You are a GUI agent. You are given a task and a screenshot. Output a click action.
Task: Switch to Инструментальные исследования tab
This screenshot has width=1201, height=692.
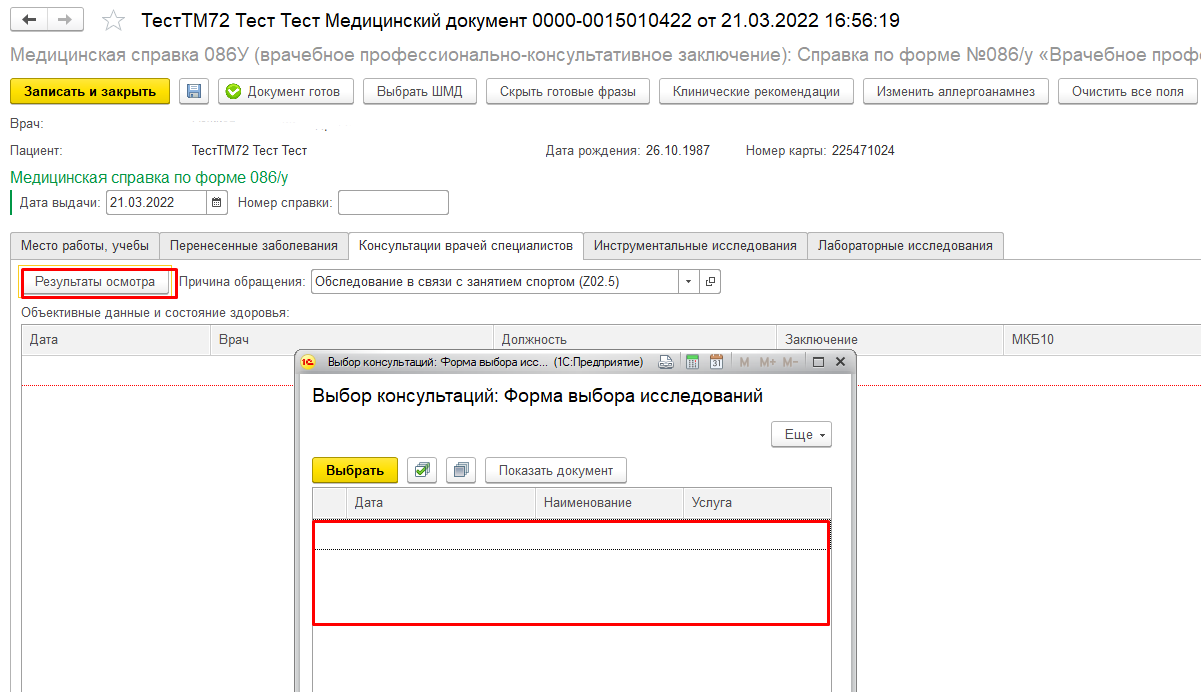(x=695, y=246)
